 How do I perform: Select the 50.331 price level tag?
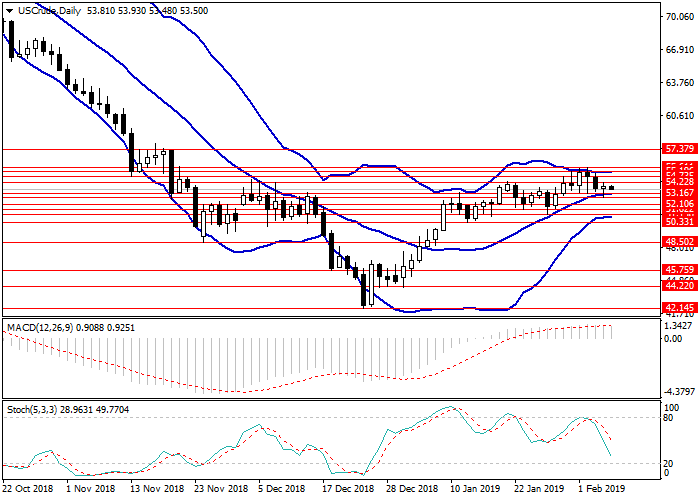coord(680,221)
